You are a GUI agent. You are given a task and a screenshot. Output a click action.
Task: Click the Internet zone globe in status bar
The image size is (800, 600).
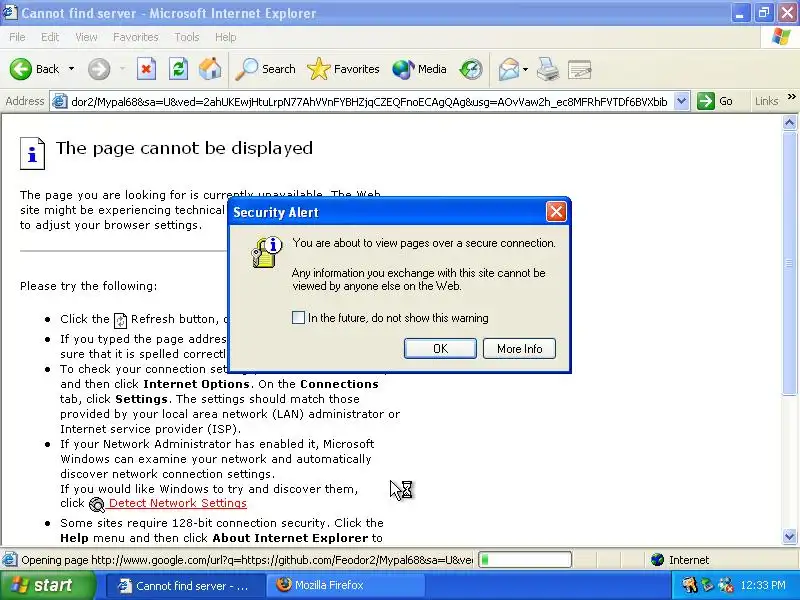(657, 560)
